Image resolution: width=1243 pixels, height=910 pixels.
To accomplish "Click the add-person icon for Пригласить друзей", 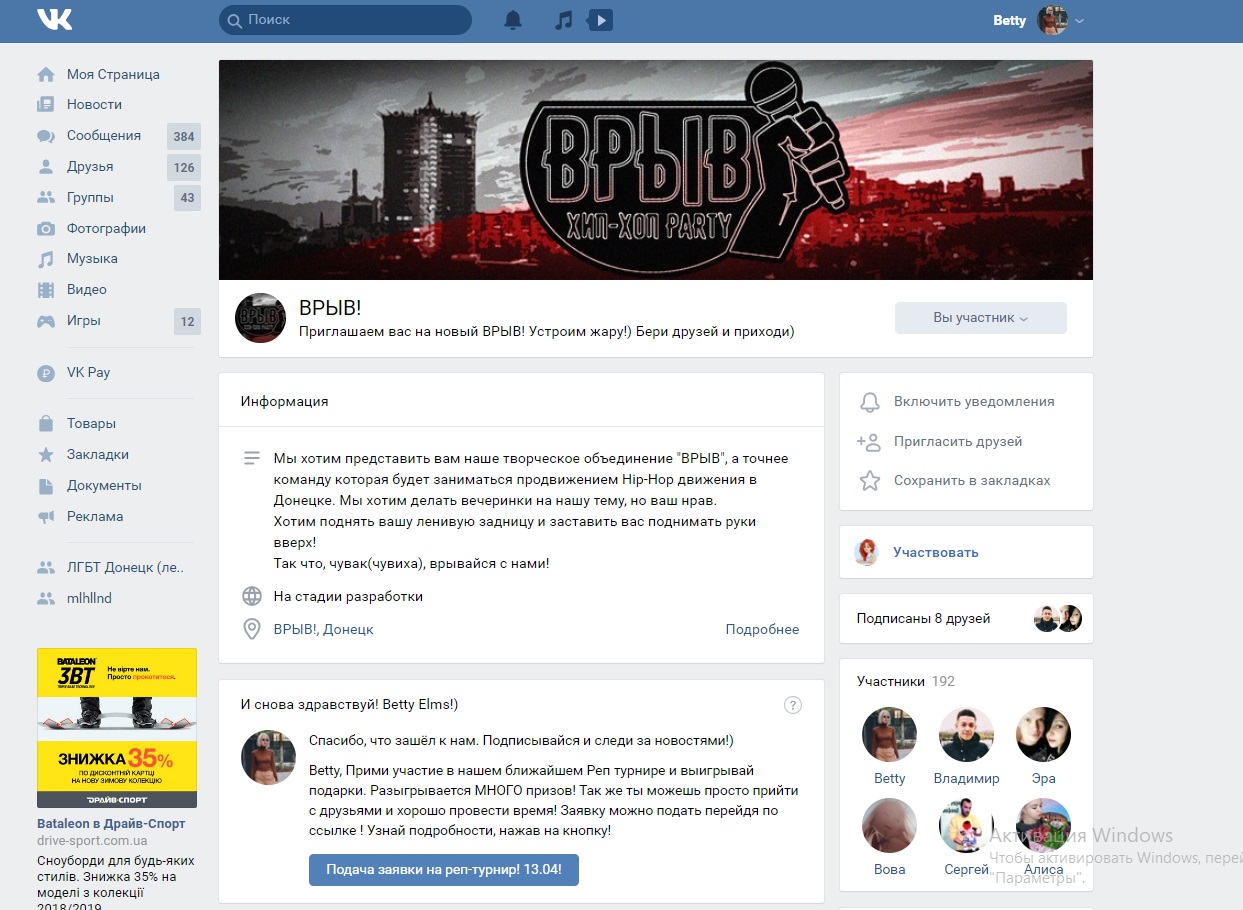I will point(869,442).
